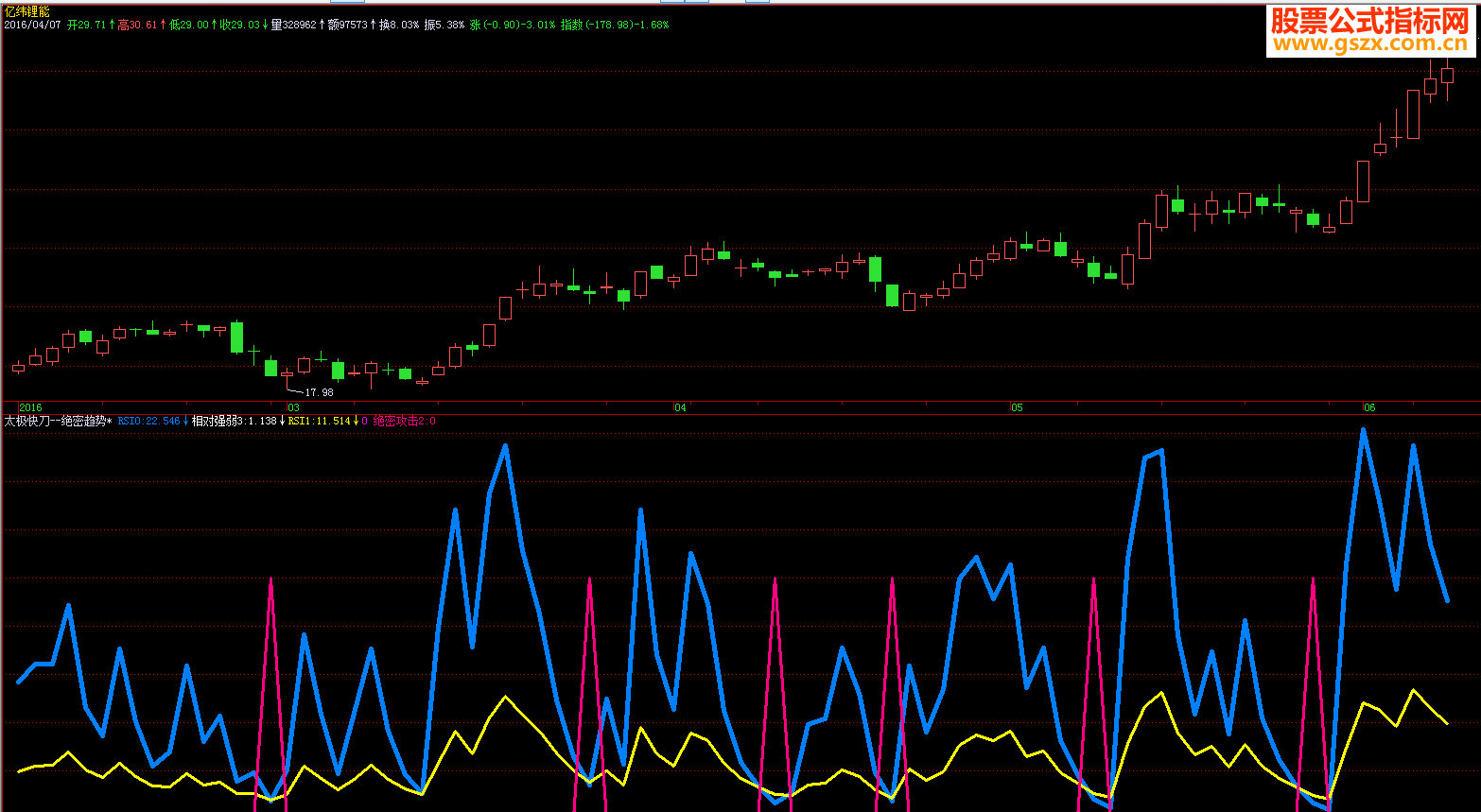The width and height of the screenshot is (1481, 812).
Task: Click the 亿纬锂能 stock name title
Action: tap(27, 11)
